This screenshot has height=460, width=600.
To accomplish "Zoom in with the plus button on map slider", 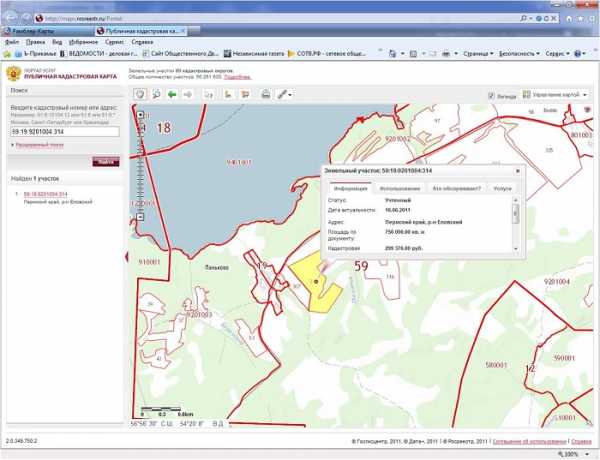I will pos(140,114).
